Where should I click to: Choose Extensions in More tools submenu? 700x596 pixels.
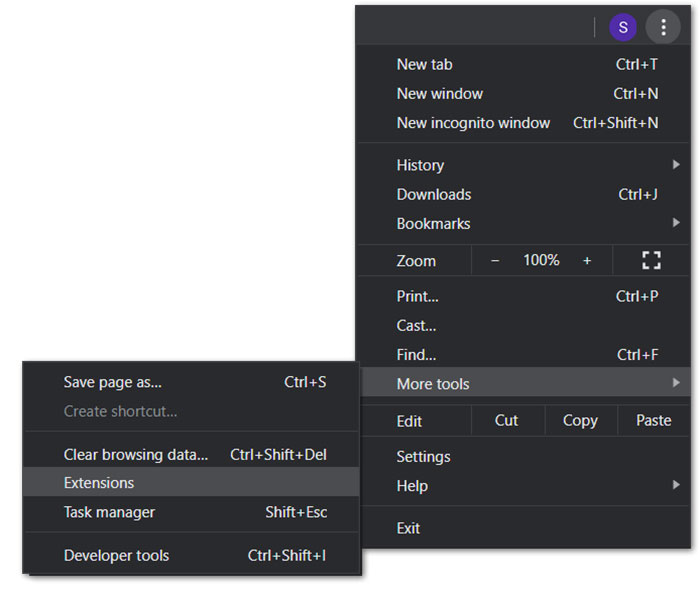[99, 482]
